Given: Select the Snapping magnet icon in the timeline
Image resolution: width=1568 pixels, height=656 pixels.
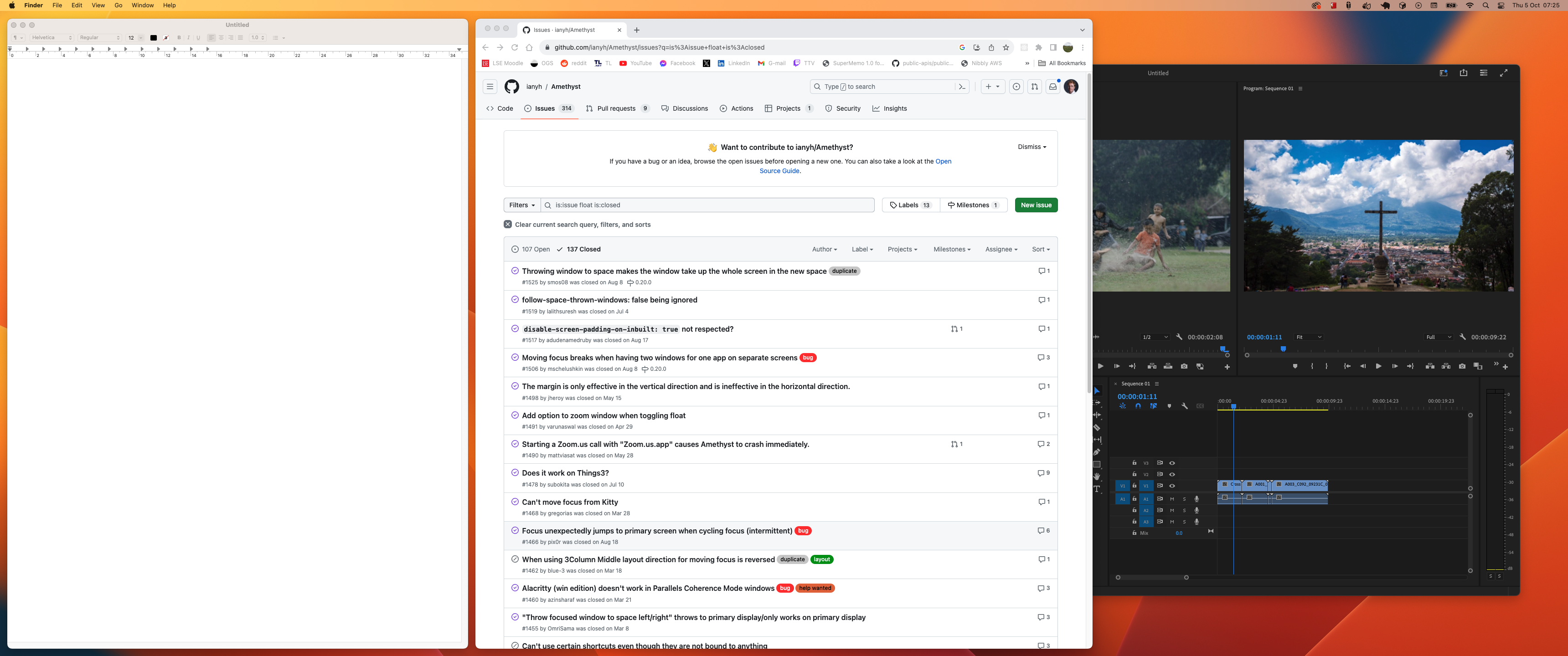Looking at the screenshot, I should pos(1138,406).
